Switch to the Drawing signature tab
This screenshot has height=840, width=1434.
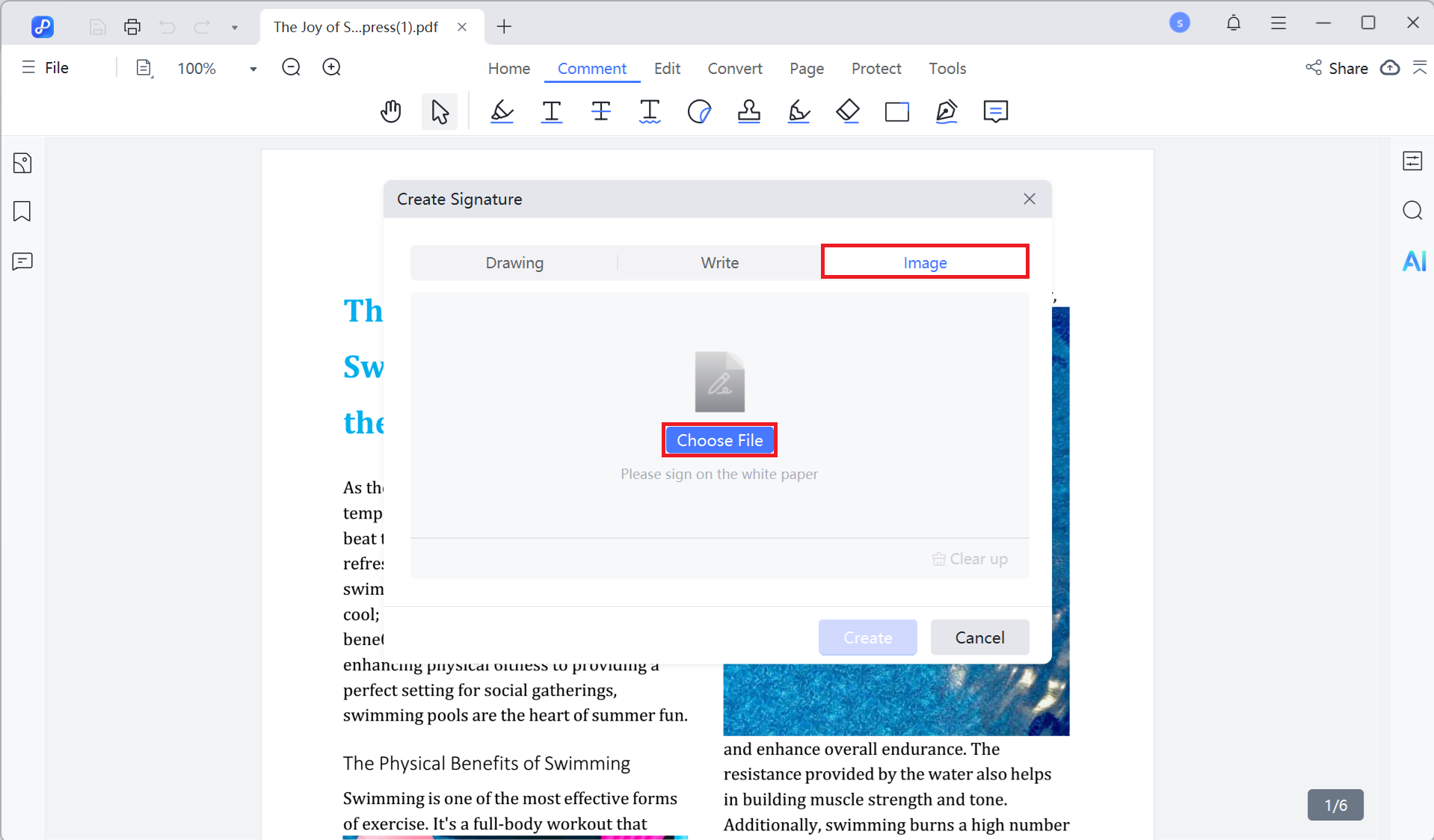pyautogui.click(x=514, y=262)
